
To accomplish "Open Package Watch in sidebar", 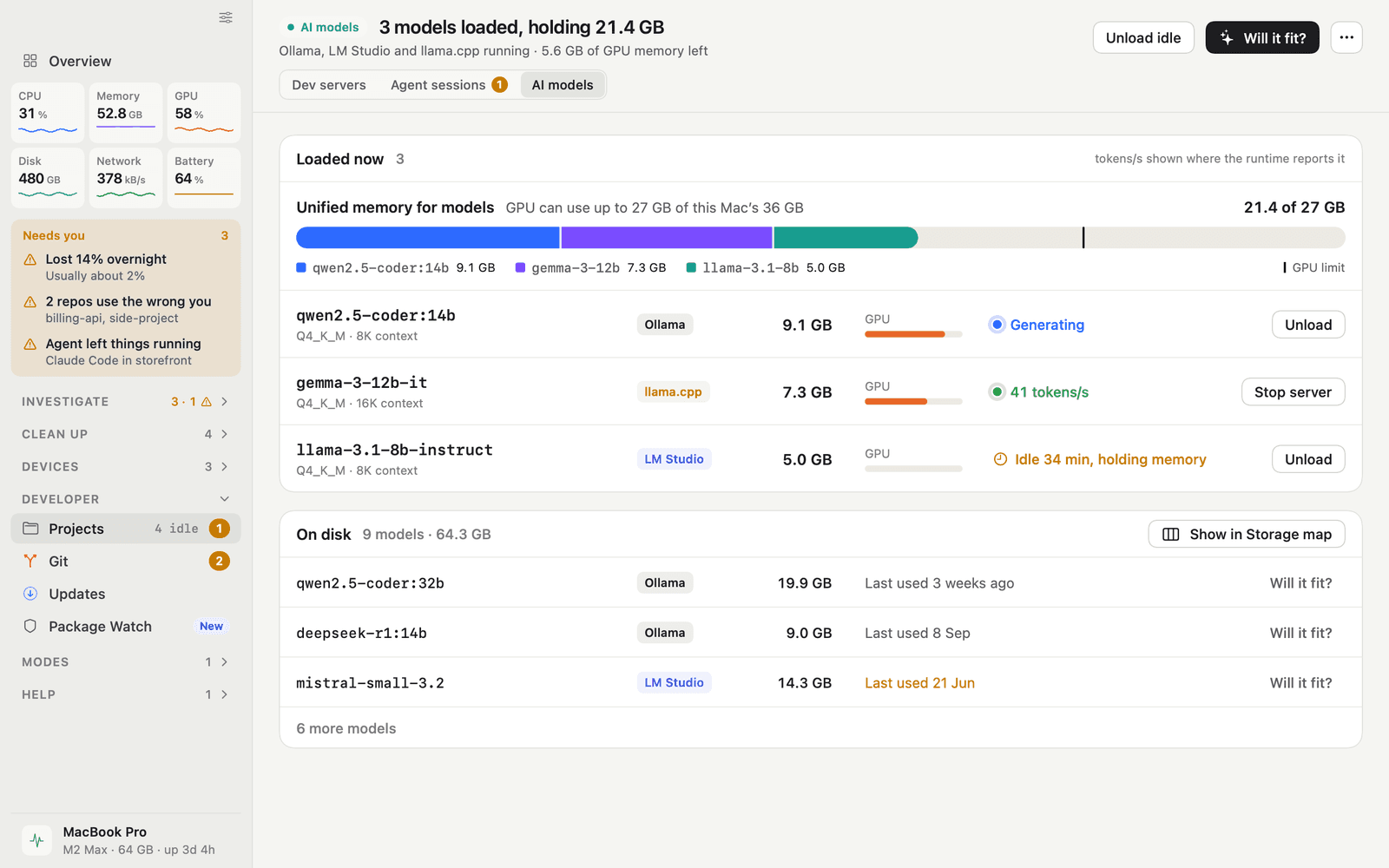I will pyautogui.click(x=125, y=626).
